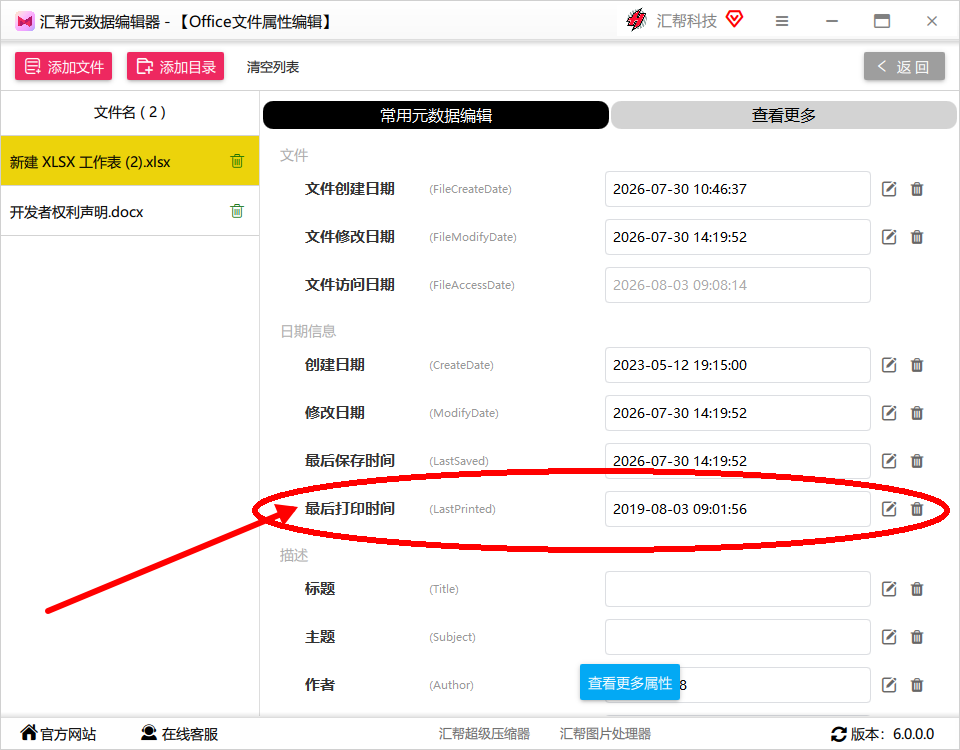Select file 新建 XLSX 工作表 (2).xlsx
This screenshot has height=750, width=960.
[x=130, y=161]
